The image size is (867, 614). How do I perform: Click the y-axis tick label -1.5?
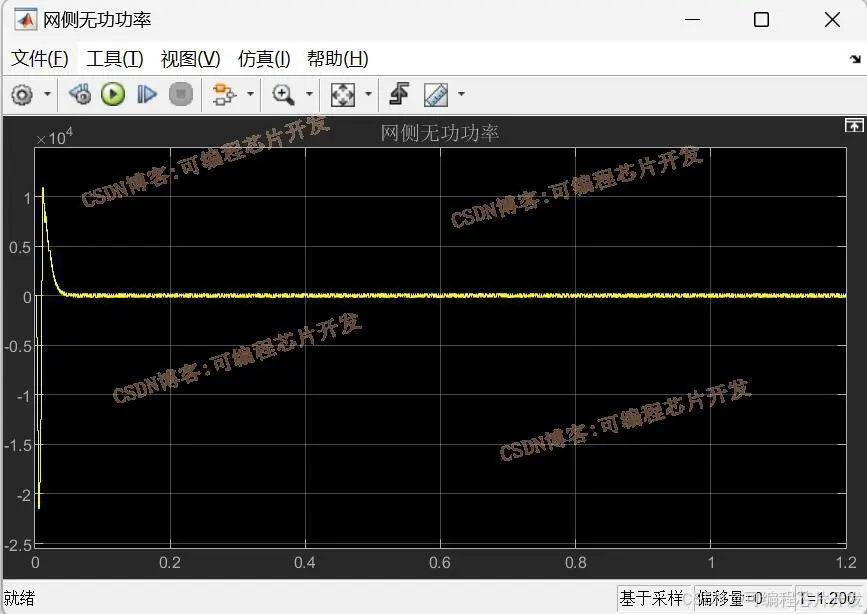pos(18,445)
